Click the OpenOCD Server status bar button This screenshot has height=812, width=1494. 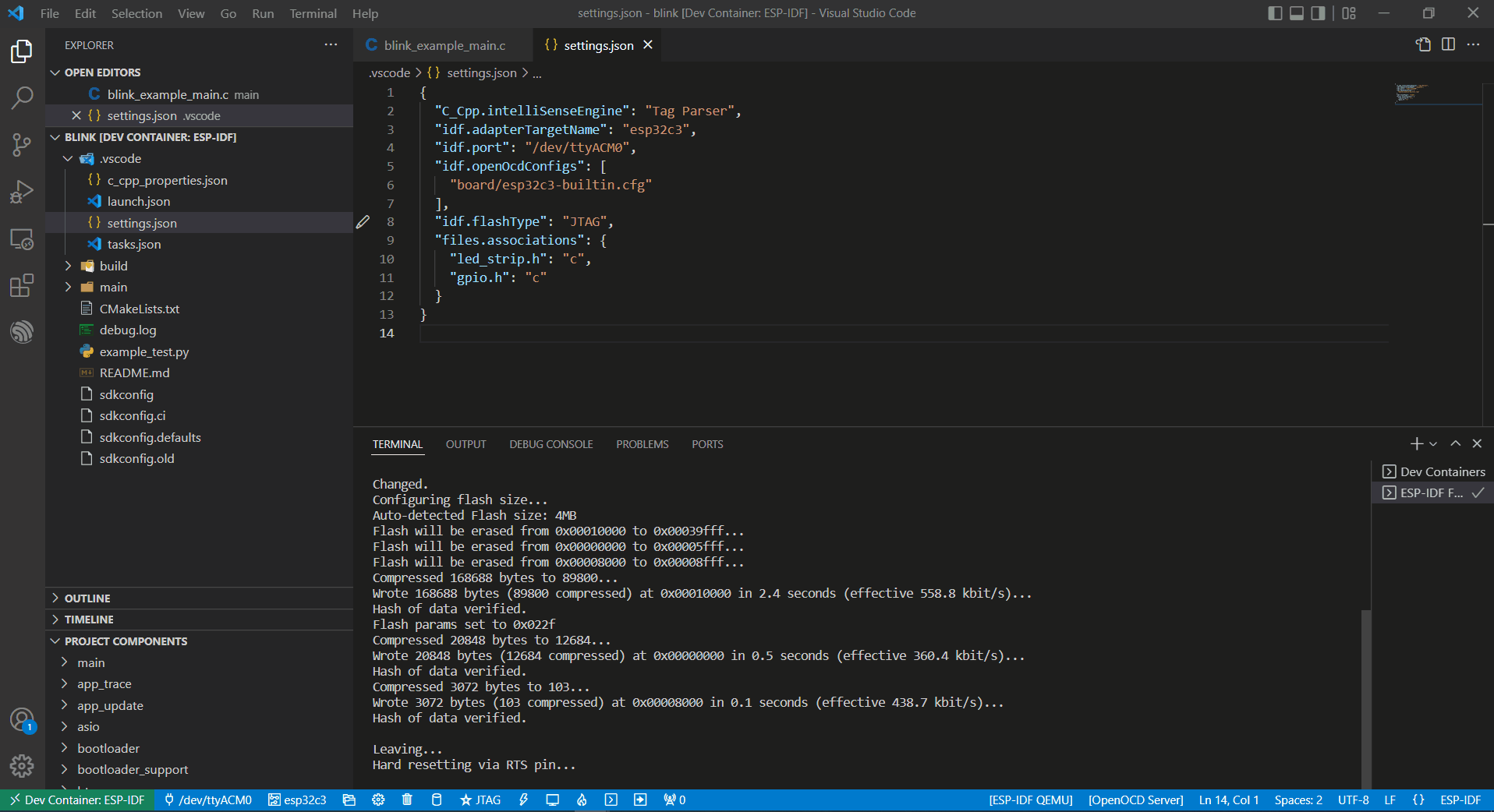[1135, 800]
